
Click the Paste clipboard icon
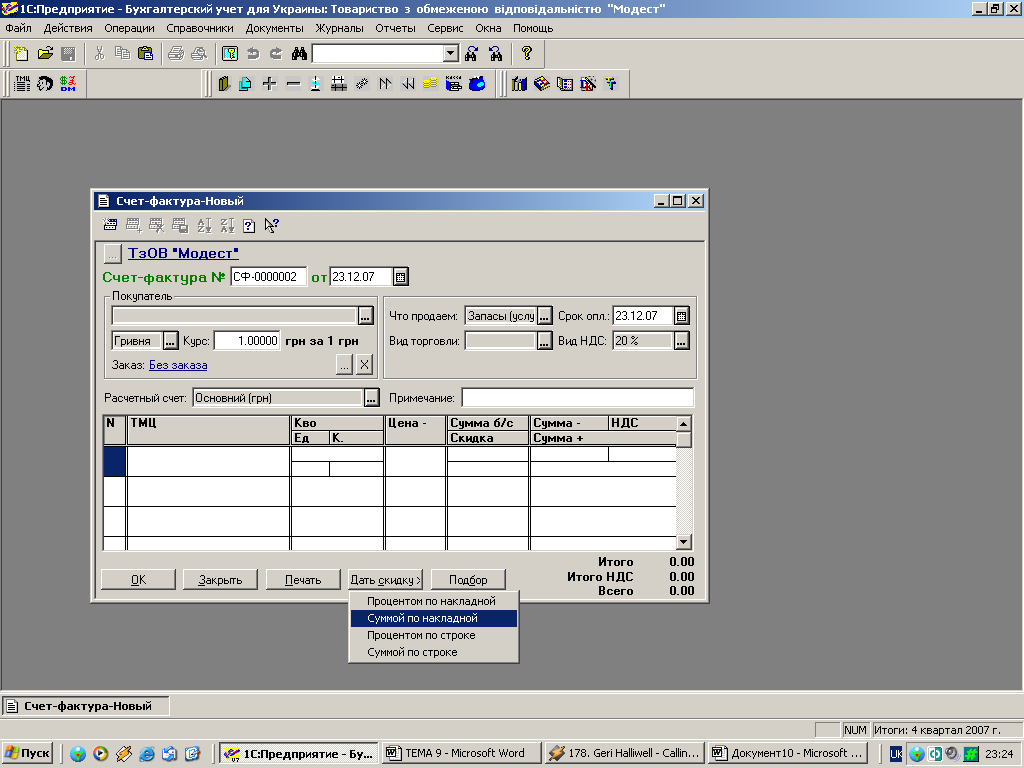pos(146,54)
